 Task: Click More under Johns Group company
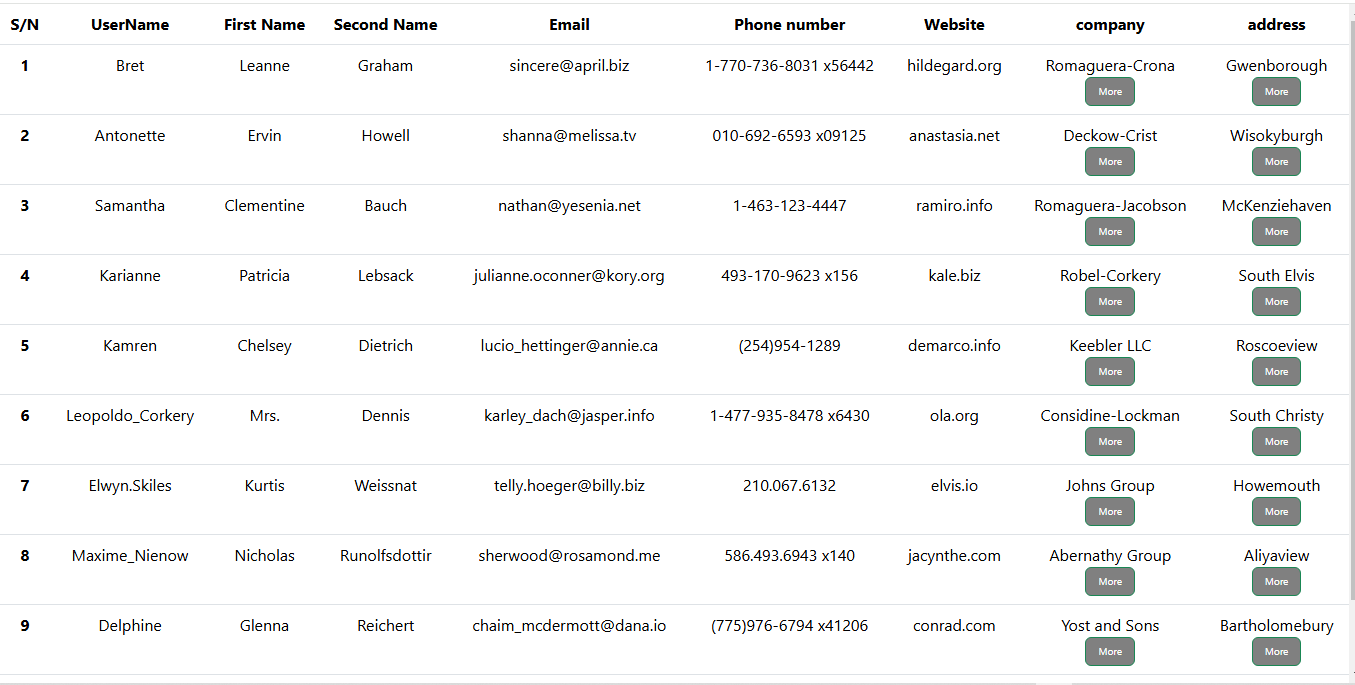(x=1110, y=512)
